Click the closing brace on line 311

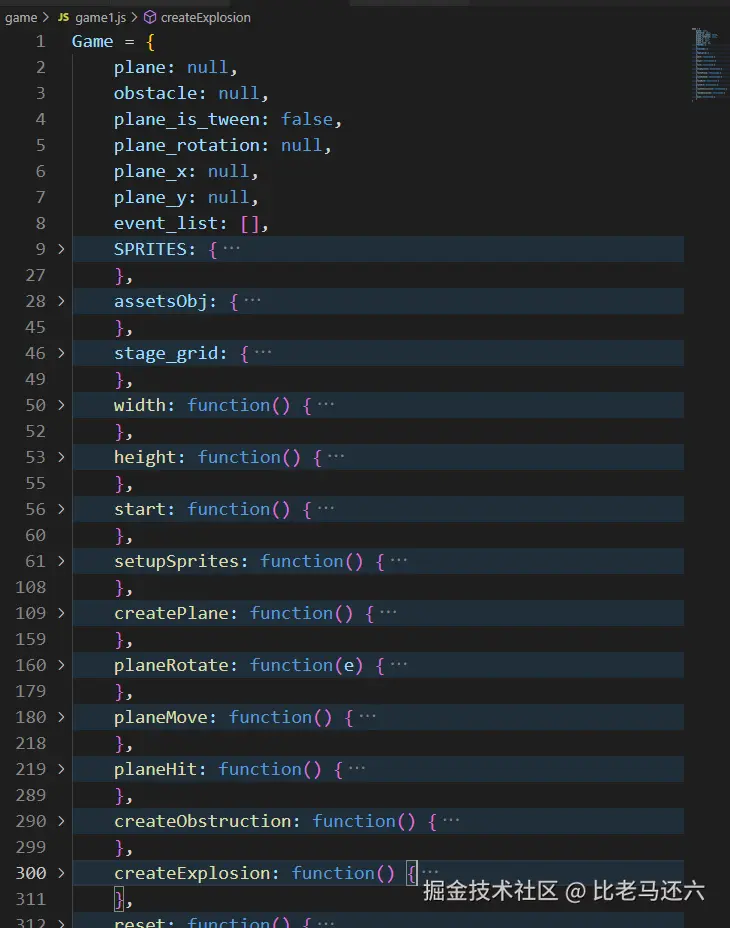(x=119, y=900)
